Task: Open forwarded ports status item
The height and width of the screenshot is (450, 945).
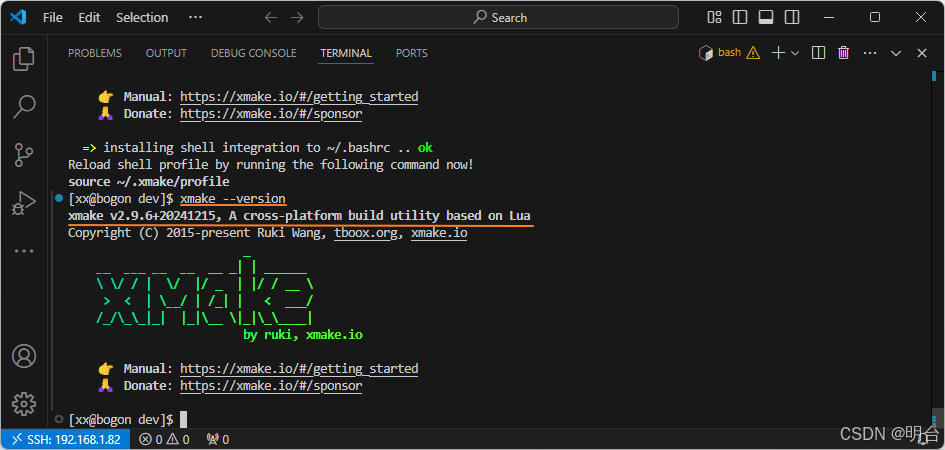Action: [x=218, y=439]
